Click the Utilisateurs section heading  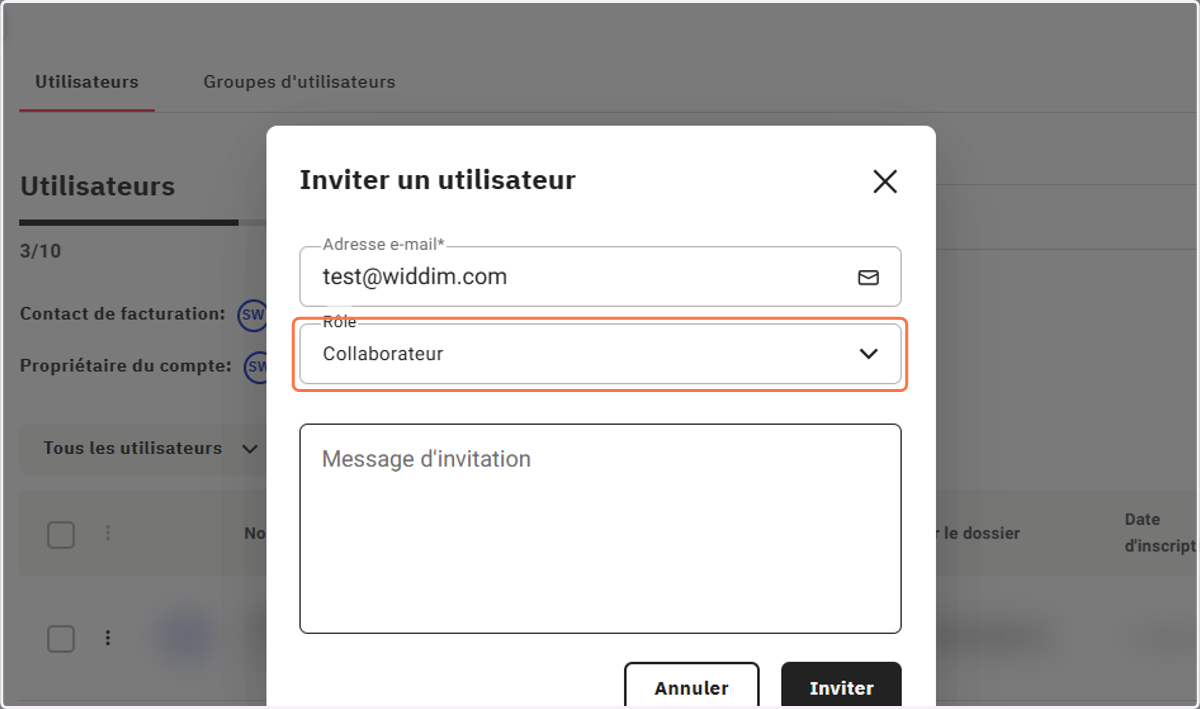97,186
